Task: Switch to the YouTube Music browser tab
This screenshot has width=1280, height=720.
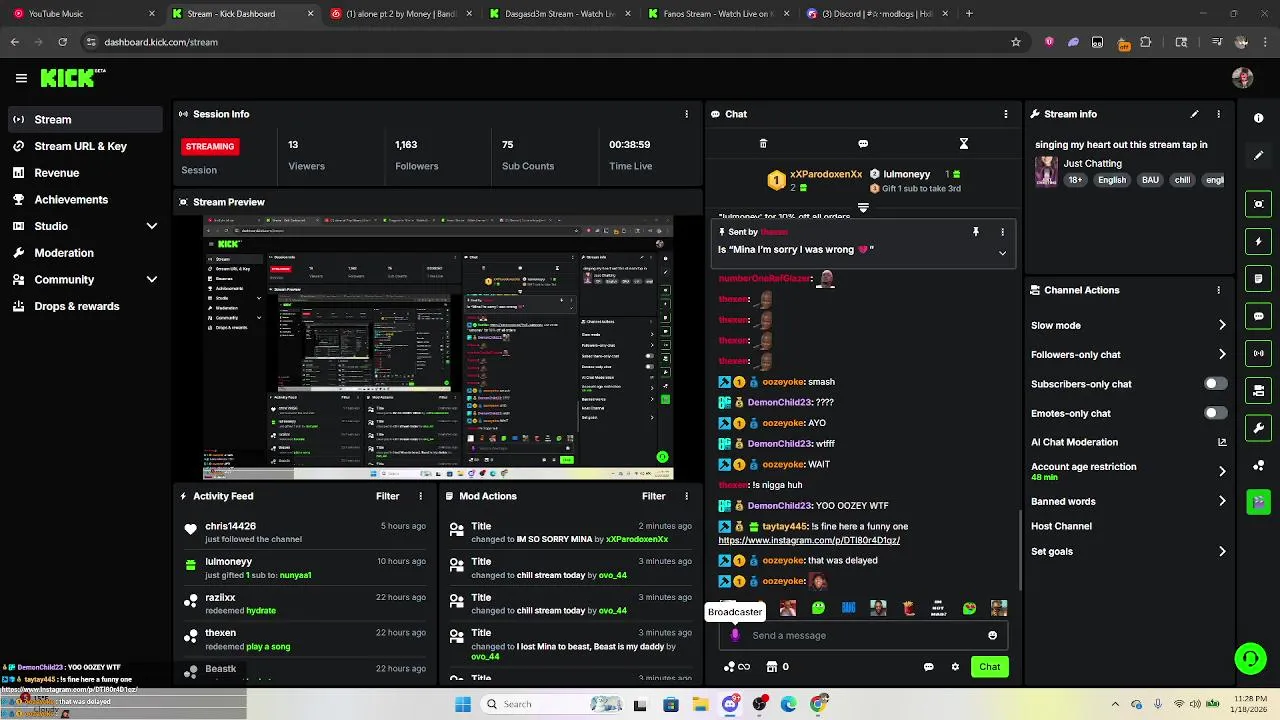Action: coord(83,14)
